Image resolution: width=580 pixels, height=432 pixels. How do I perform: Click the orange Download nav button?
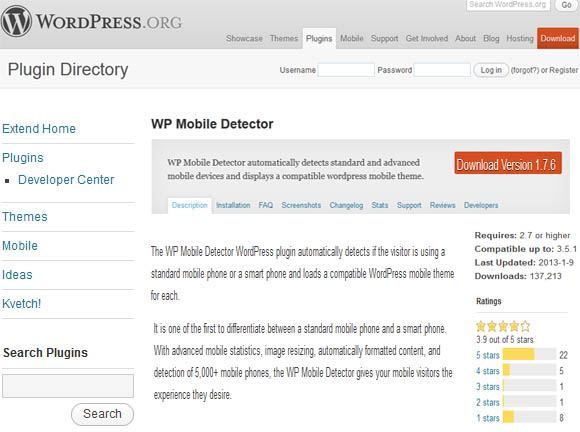pyautogui.click(x=557, y=38)
